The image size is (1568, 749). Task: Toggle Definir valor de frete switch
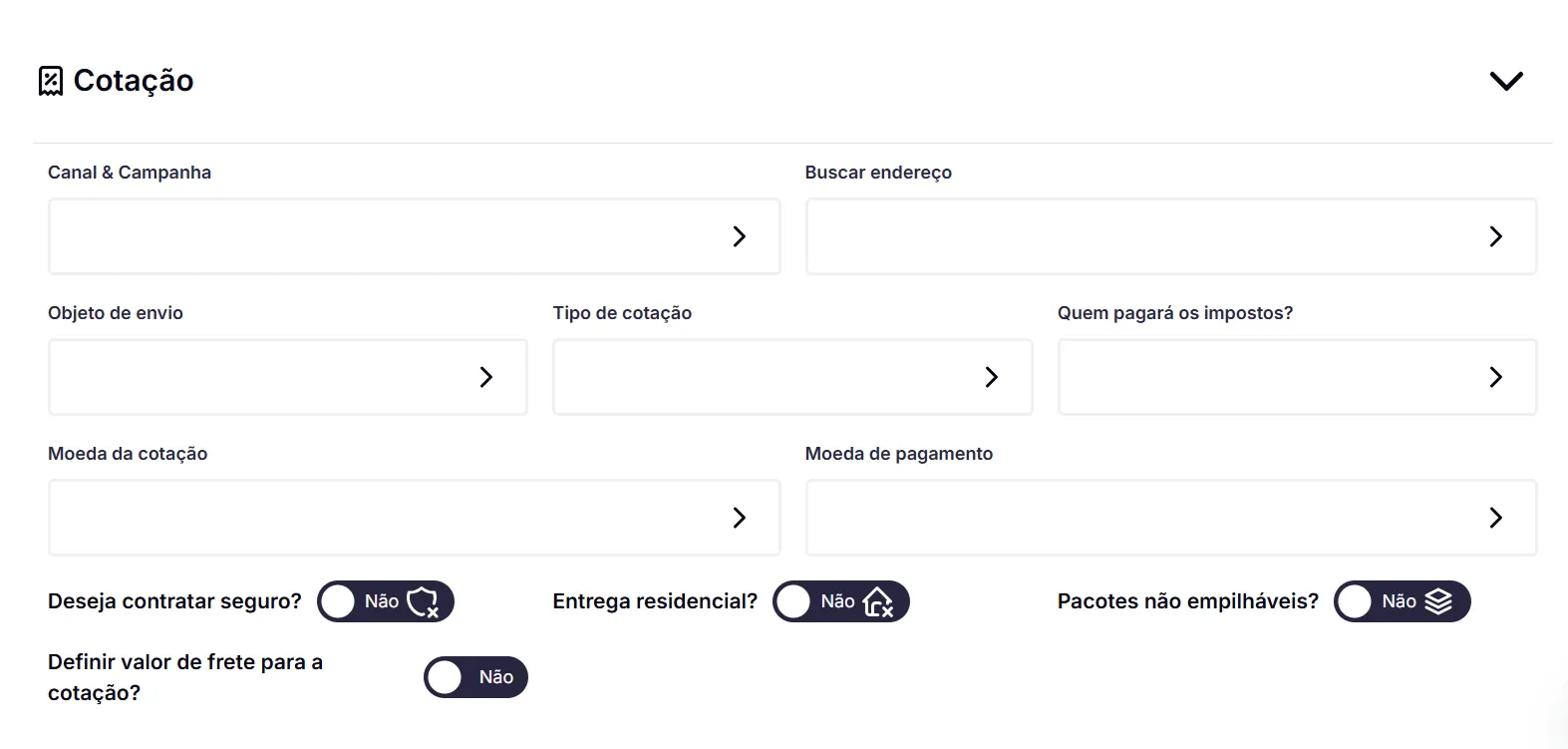pyautogui.click(x=474, y=677)
